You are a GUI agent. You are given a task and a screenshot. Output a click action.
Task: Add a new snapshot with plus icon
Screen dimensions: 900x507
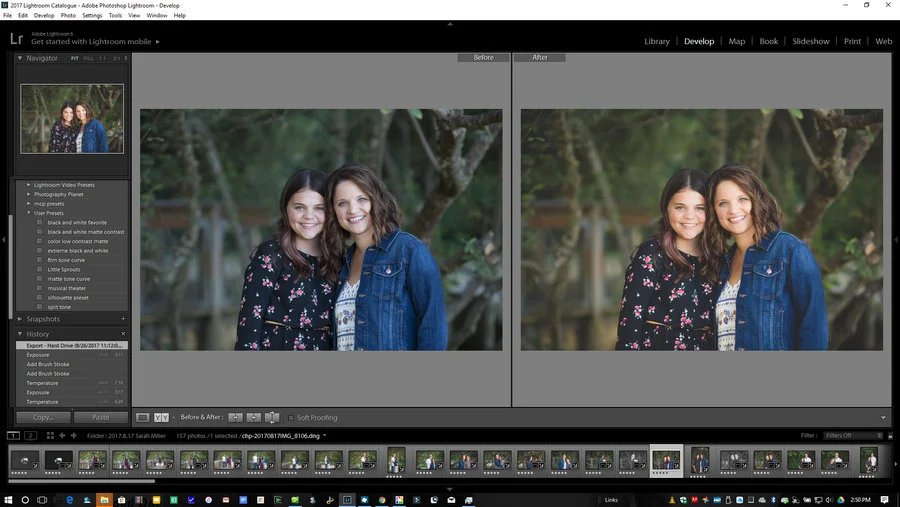click(123, 319)
